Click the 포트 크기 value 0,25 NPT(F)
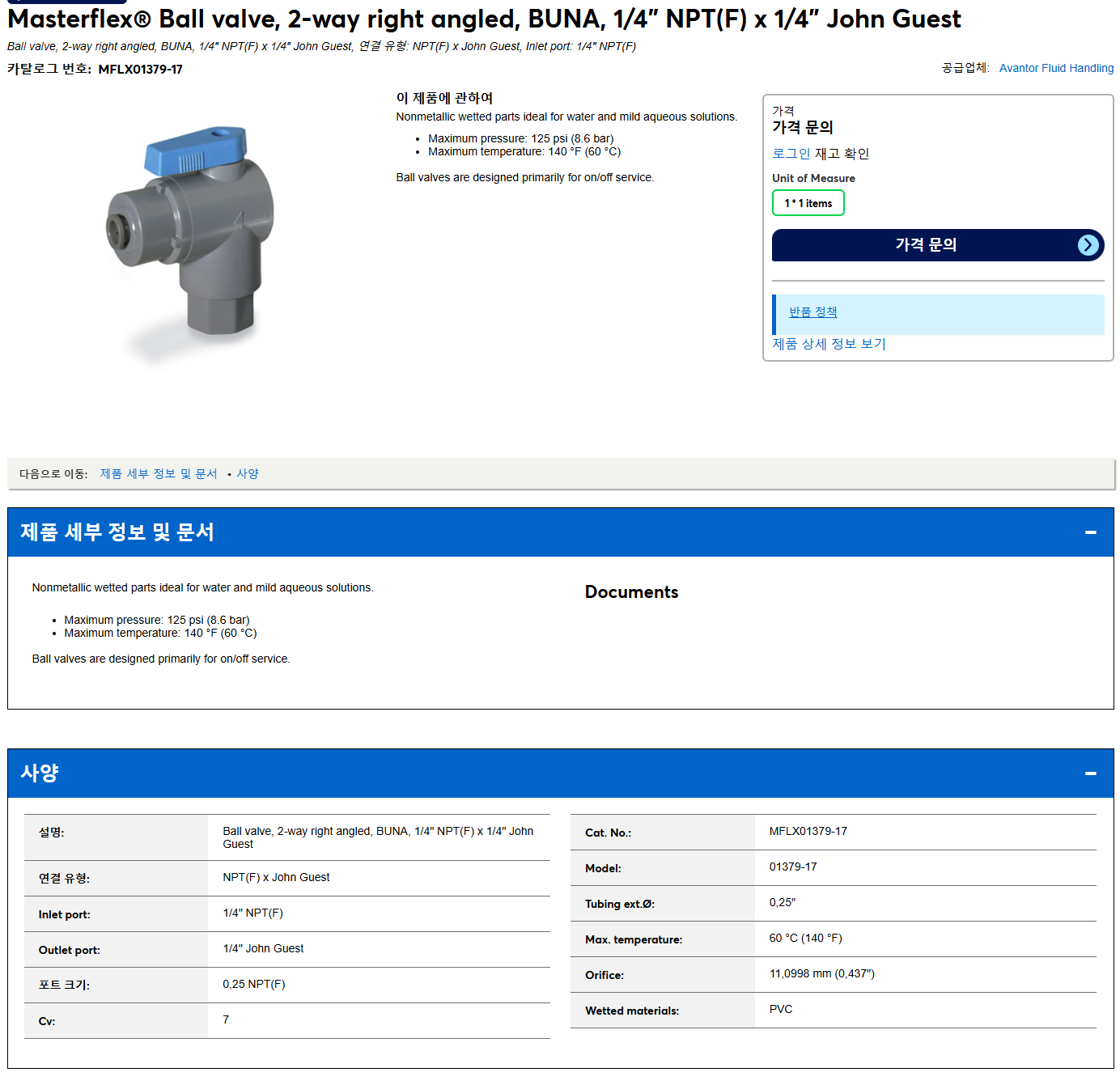Image resolution: width=1120 pixels, height=1085 pixels. click(253, 984)
